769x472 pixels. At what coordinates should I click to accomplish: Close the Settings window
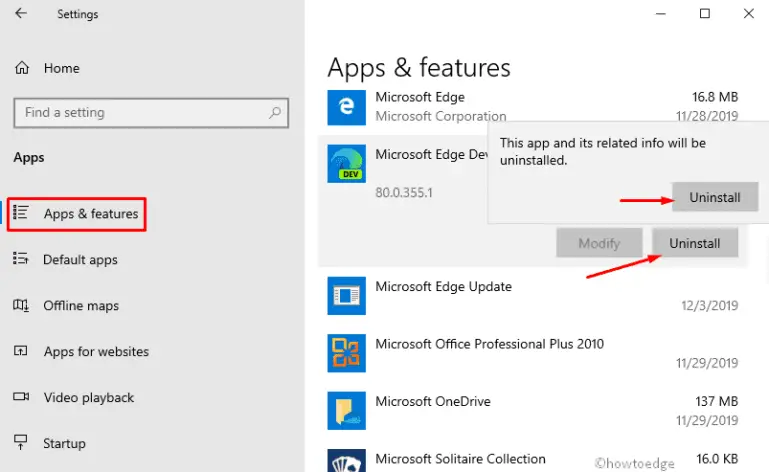(748, 14)
